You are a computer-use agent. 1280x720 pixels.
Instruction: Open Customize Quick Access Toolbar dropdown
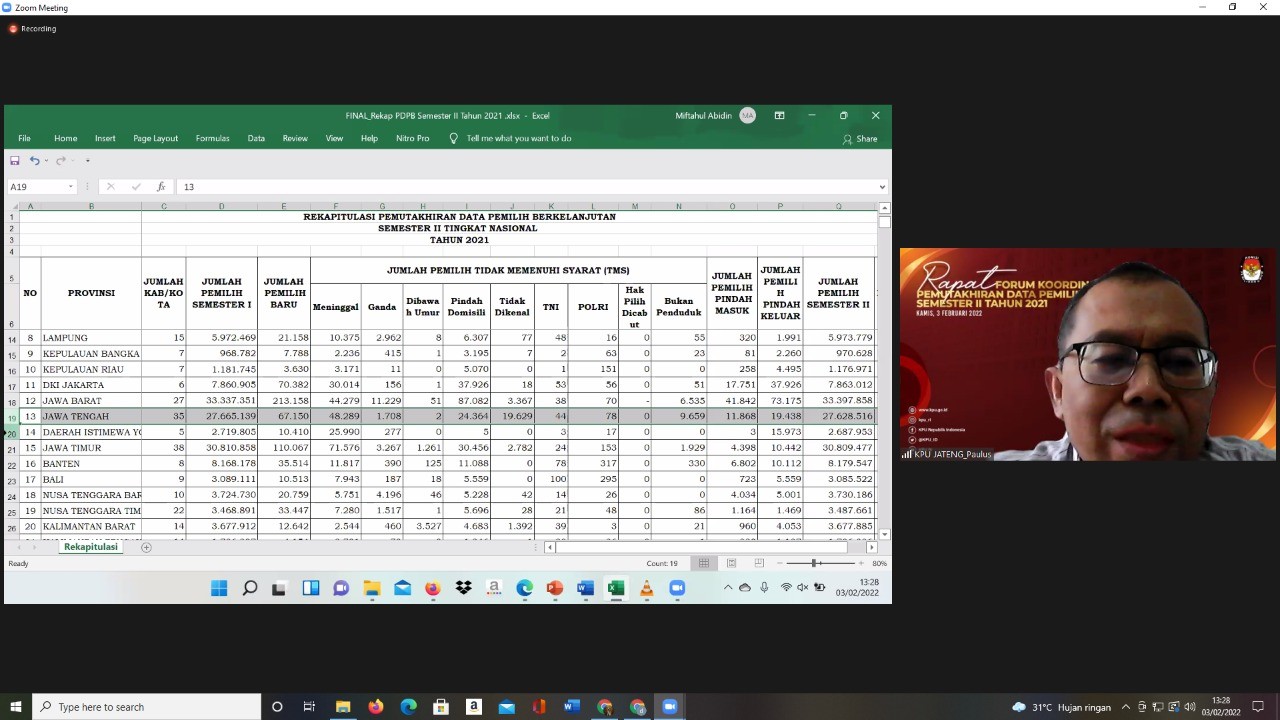pyautogui.click(x=87, y=160)
